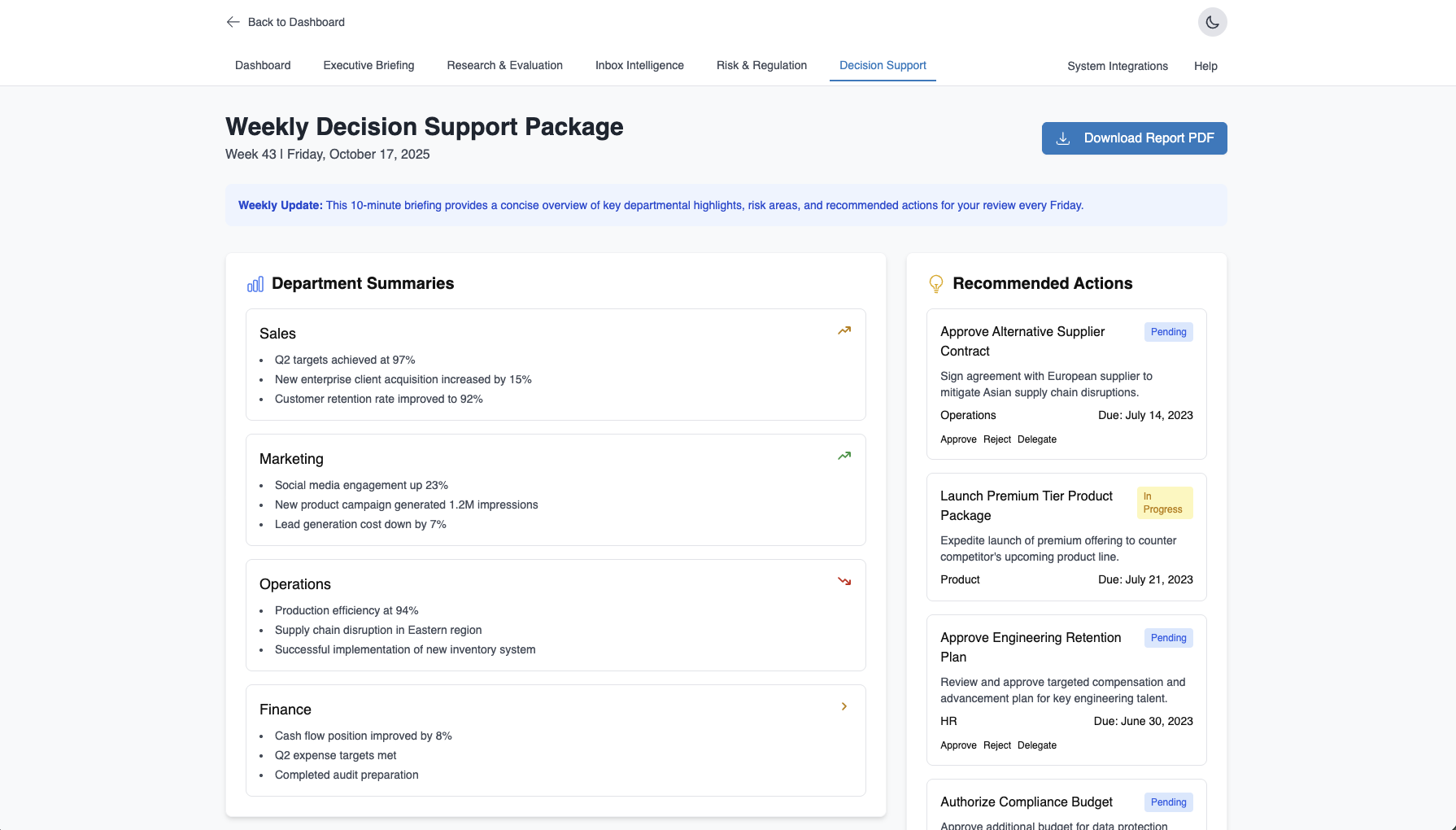The width and height of the screenshot is (1456, 830).
Task: Click the Help menu item
Action: tap(1205, 66)
